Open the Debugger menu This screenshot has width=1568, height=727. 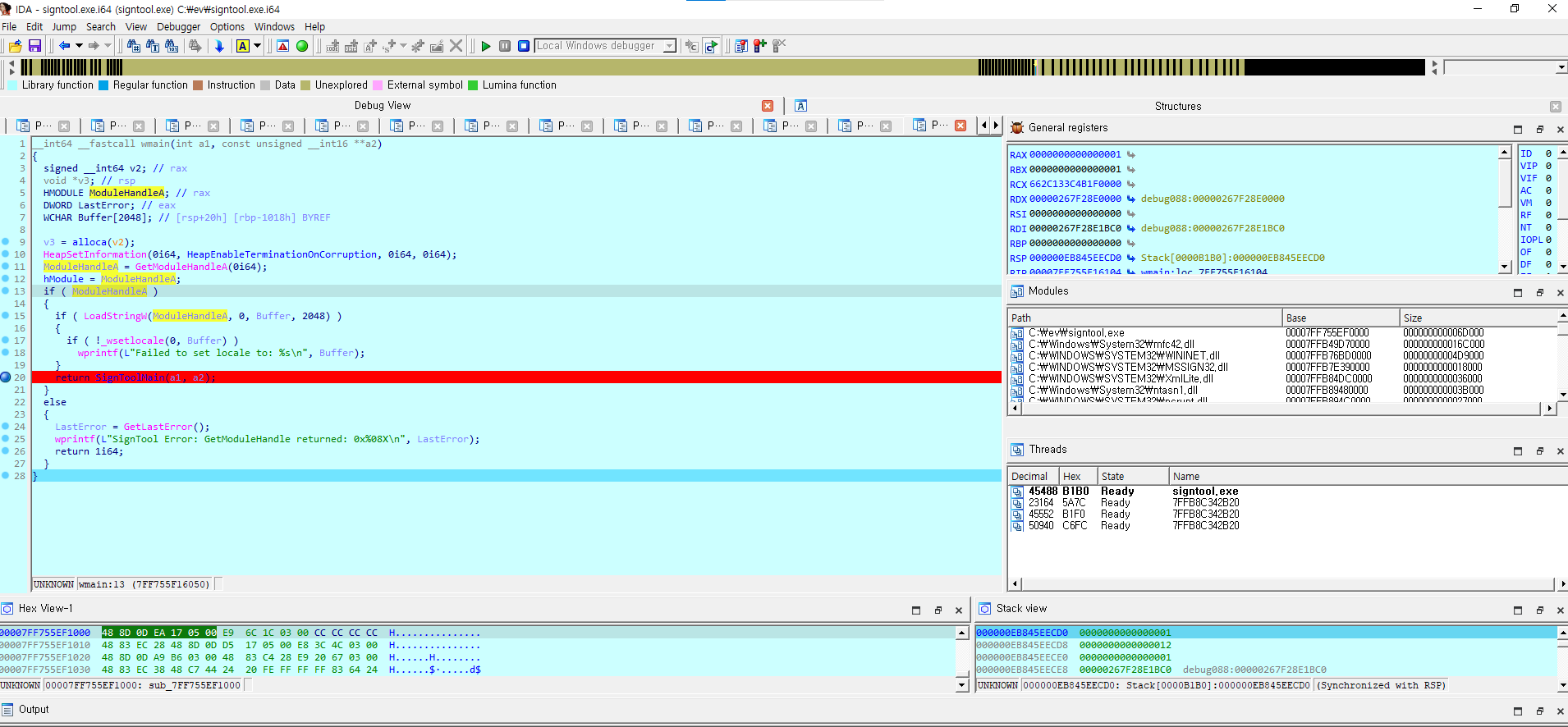(x=178, y=27)
